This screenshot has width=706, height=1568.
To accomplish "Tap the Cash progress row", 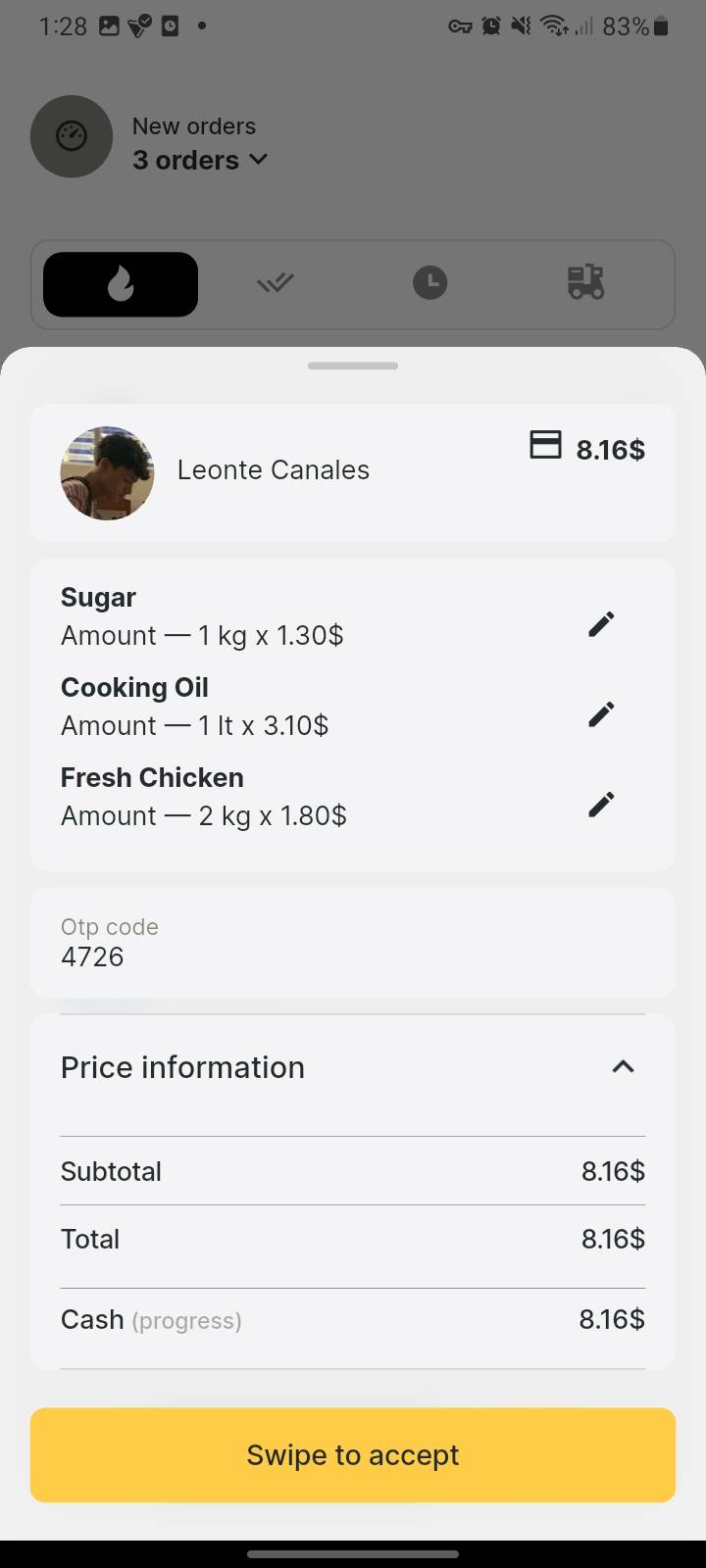I will pyautogui.click(x=353, y=1319).
